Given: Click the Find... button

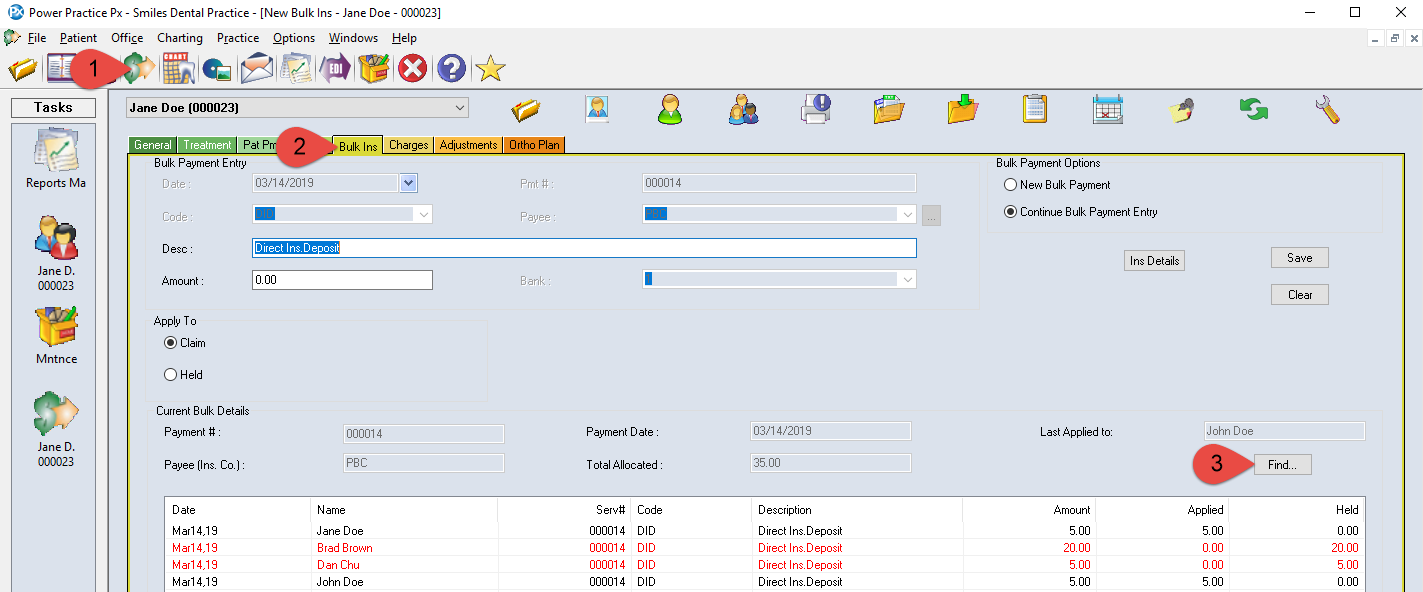Looking at the screenshot, I should click(x=1281, y=465).
